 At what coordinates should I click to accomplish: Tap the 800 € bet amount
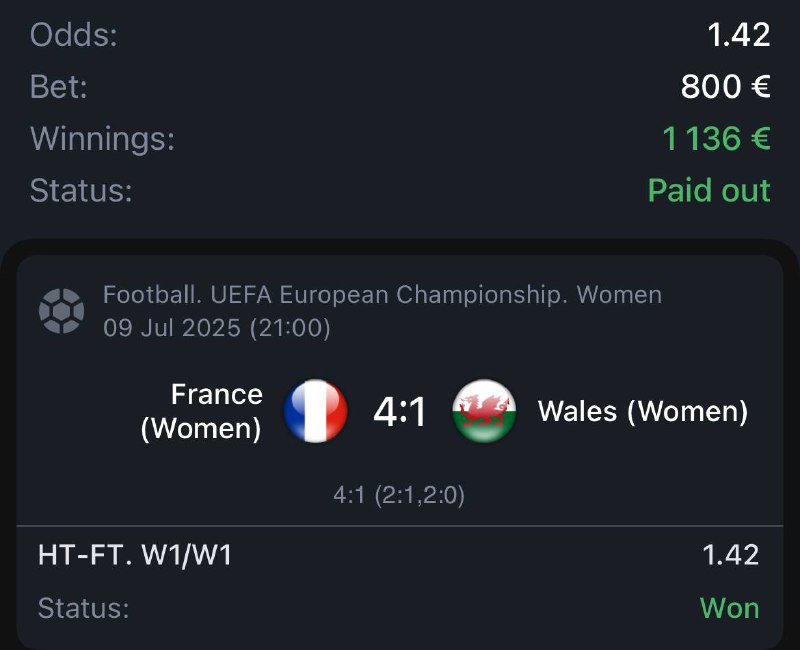click(x=725, y=87)
